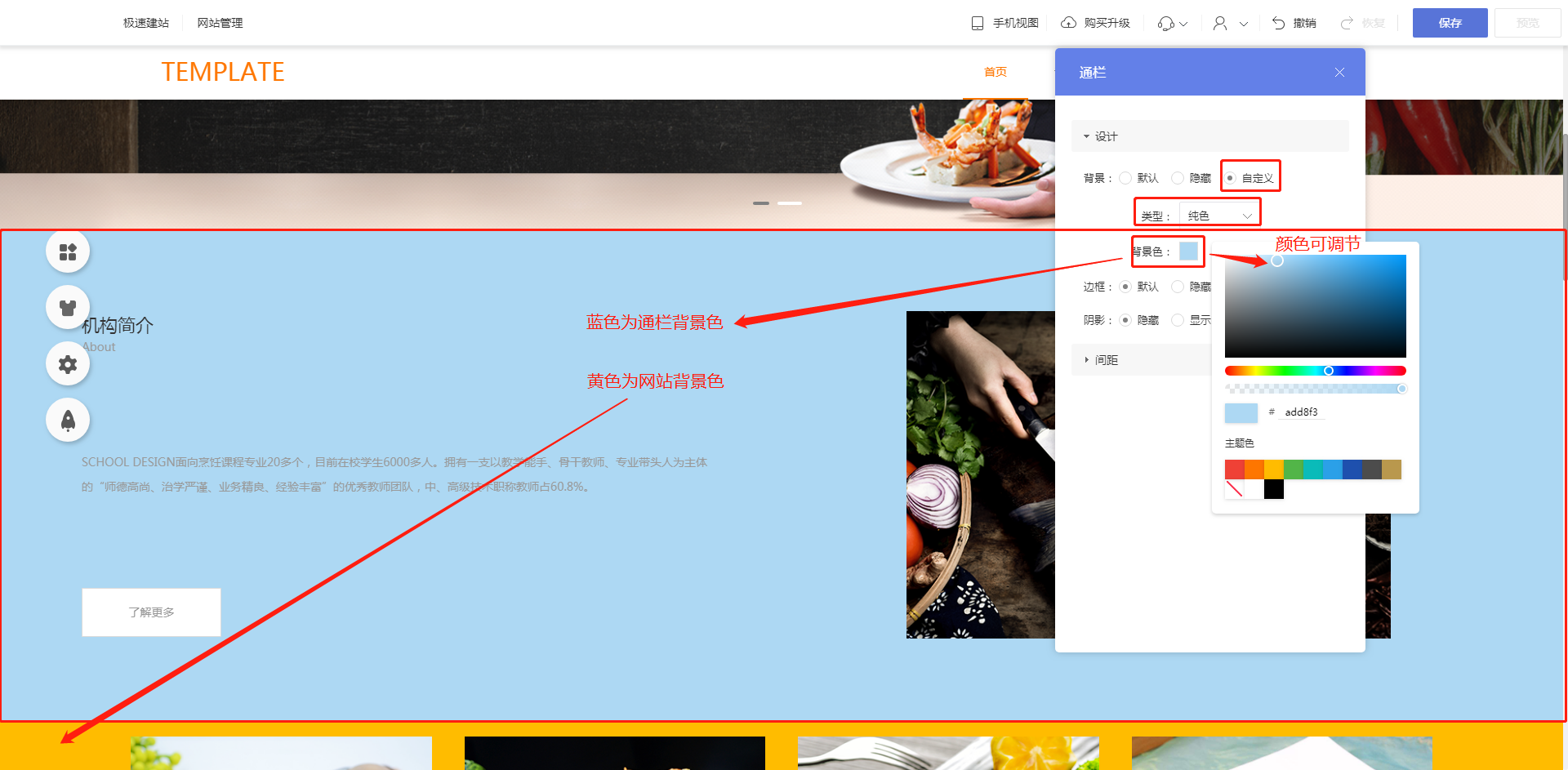Image resolution: width=1568 pixels, height=770 pixels.
Task: Click the mobile view phone icon
Action: pos(978,23)
